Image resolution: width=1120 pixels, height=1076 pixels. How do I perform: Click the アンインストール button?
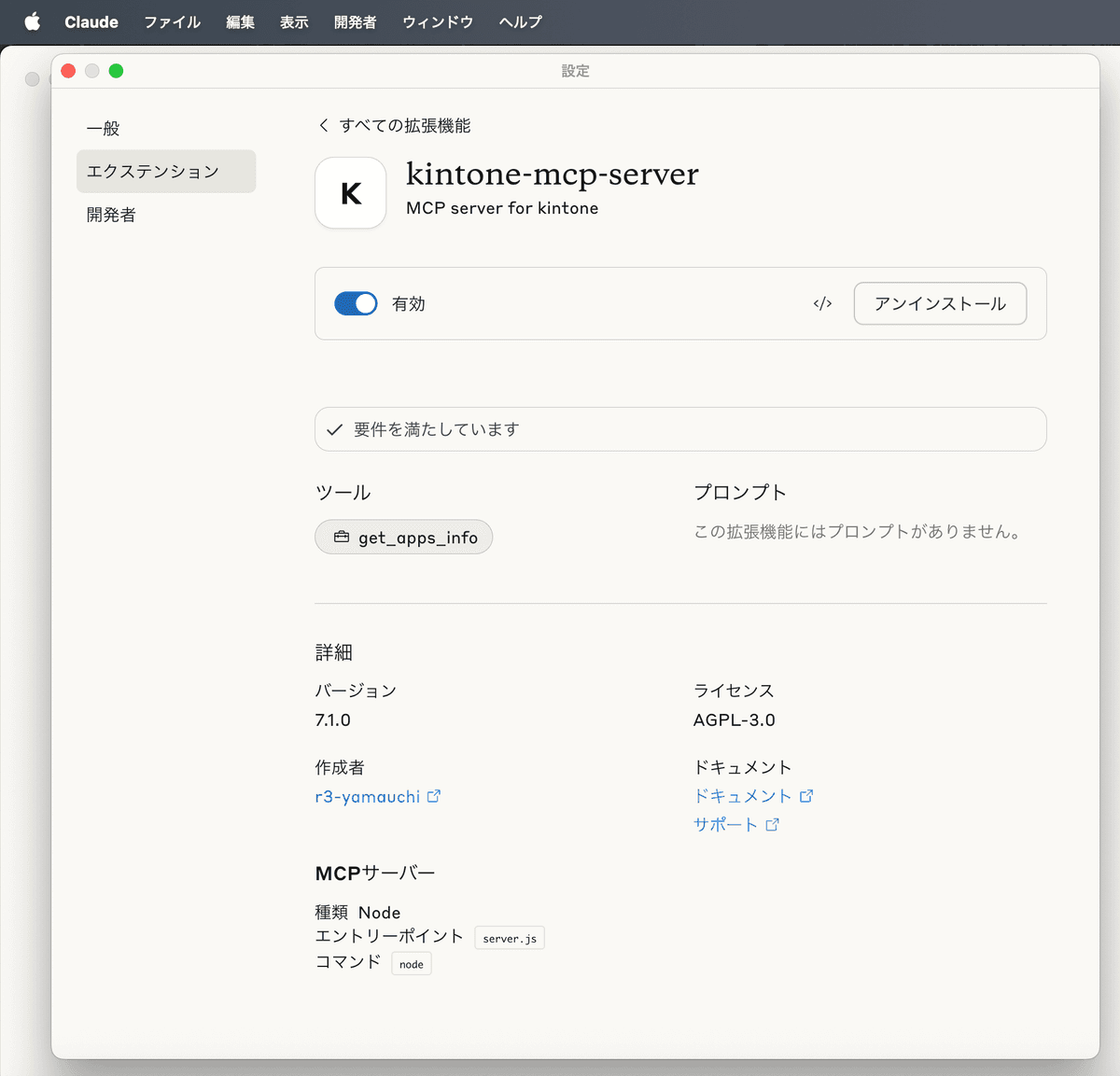pos(940,303)
